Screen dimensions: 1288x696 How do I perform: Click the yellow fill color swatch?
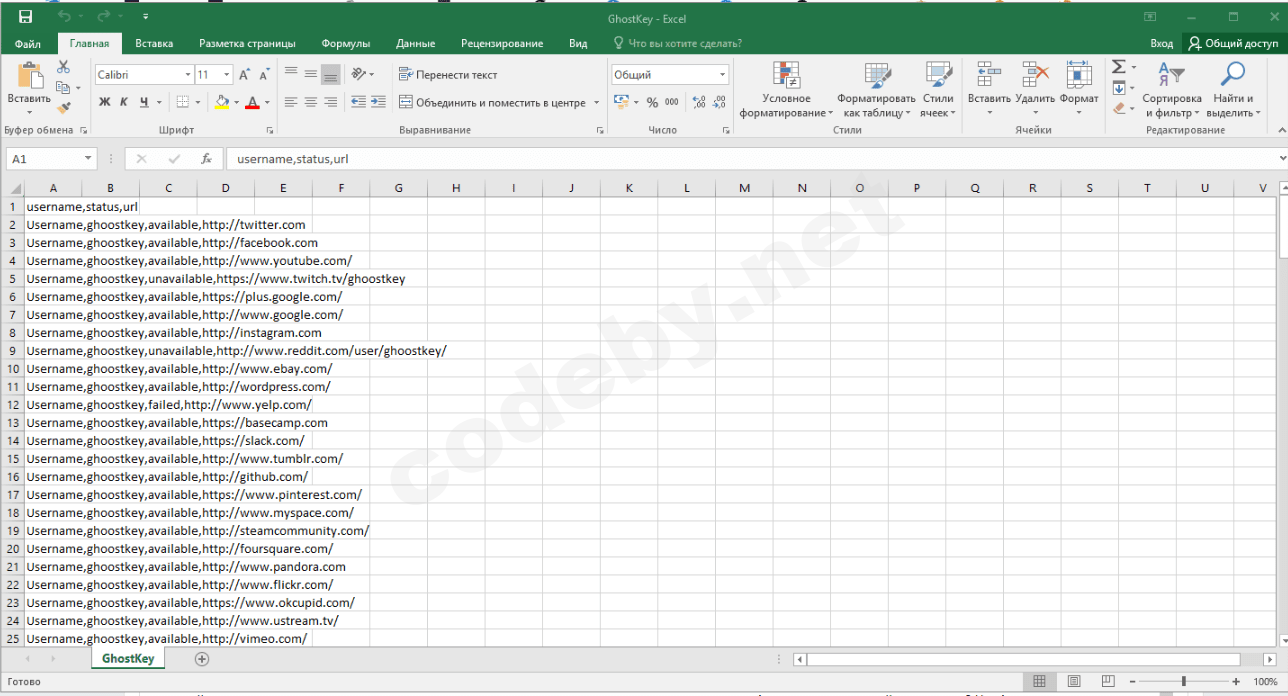[222, 102]
